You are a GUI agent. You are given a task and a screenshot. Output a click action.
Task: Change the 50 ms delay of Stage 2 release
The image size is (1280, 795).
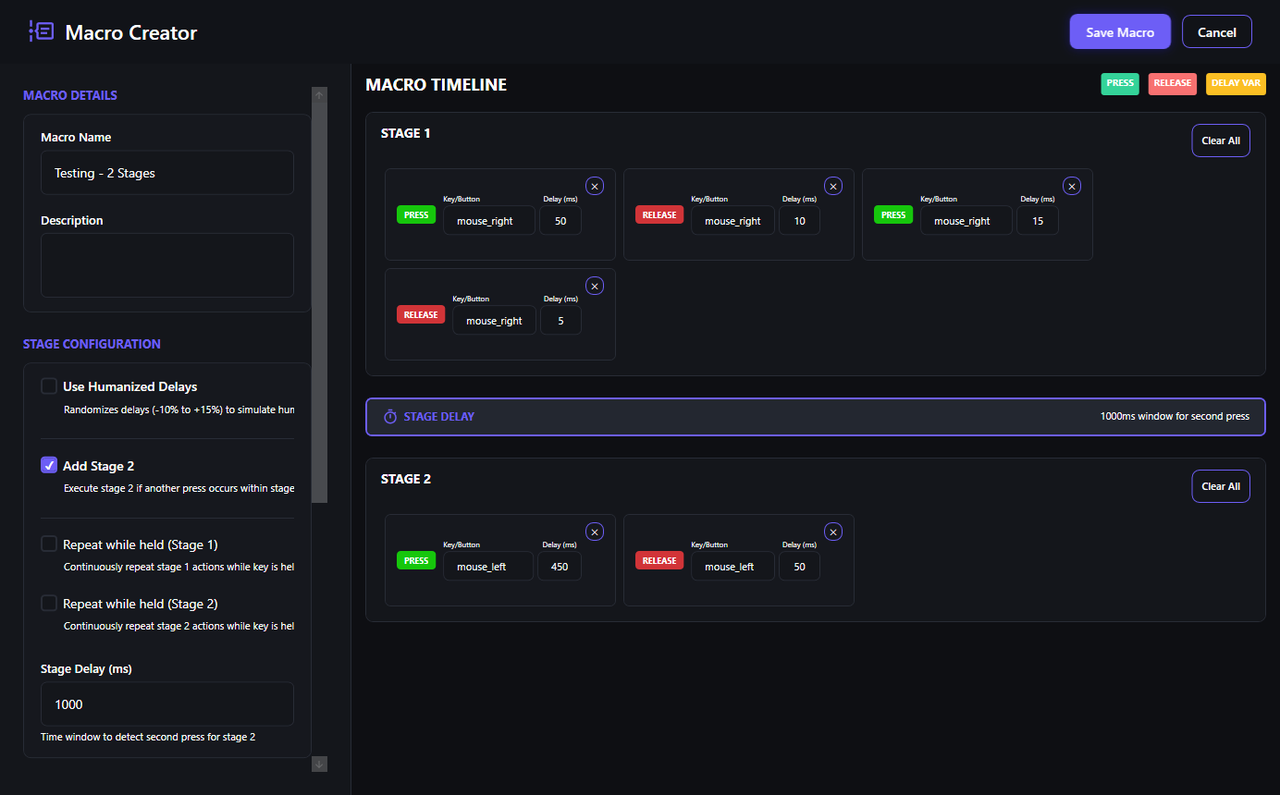pos(799,567)
